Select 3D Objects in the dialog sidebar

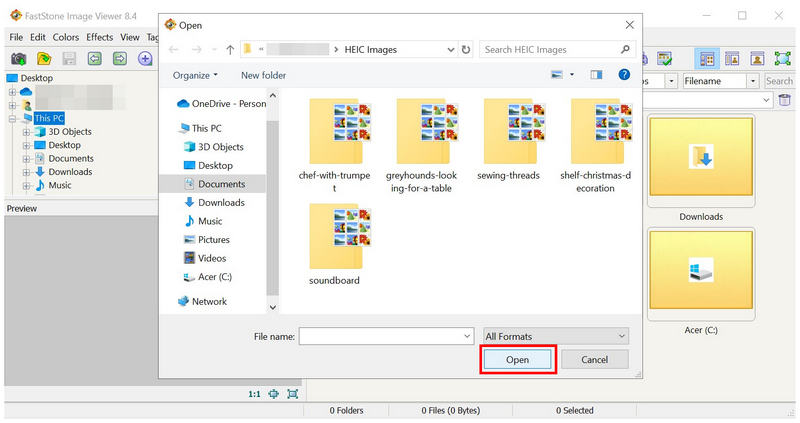[x=214, y=147]
